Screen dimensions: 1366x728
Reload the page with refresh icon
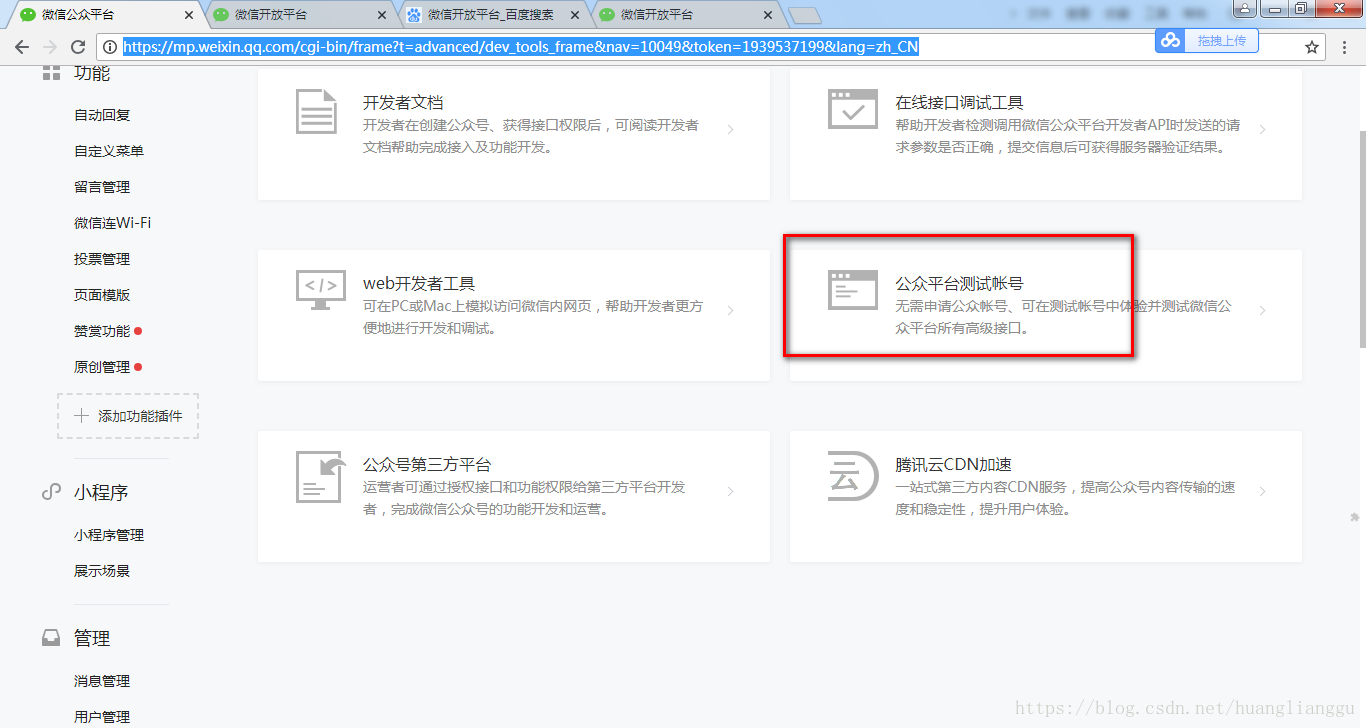(78, 47)
